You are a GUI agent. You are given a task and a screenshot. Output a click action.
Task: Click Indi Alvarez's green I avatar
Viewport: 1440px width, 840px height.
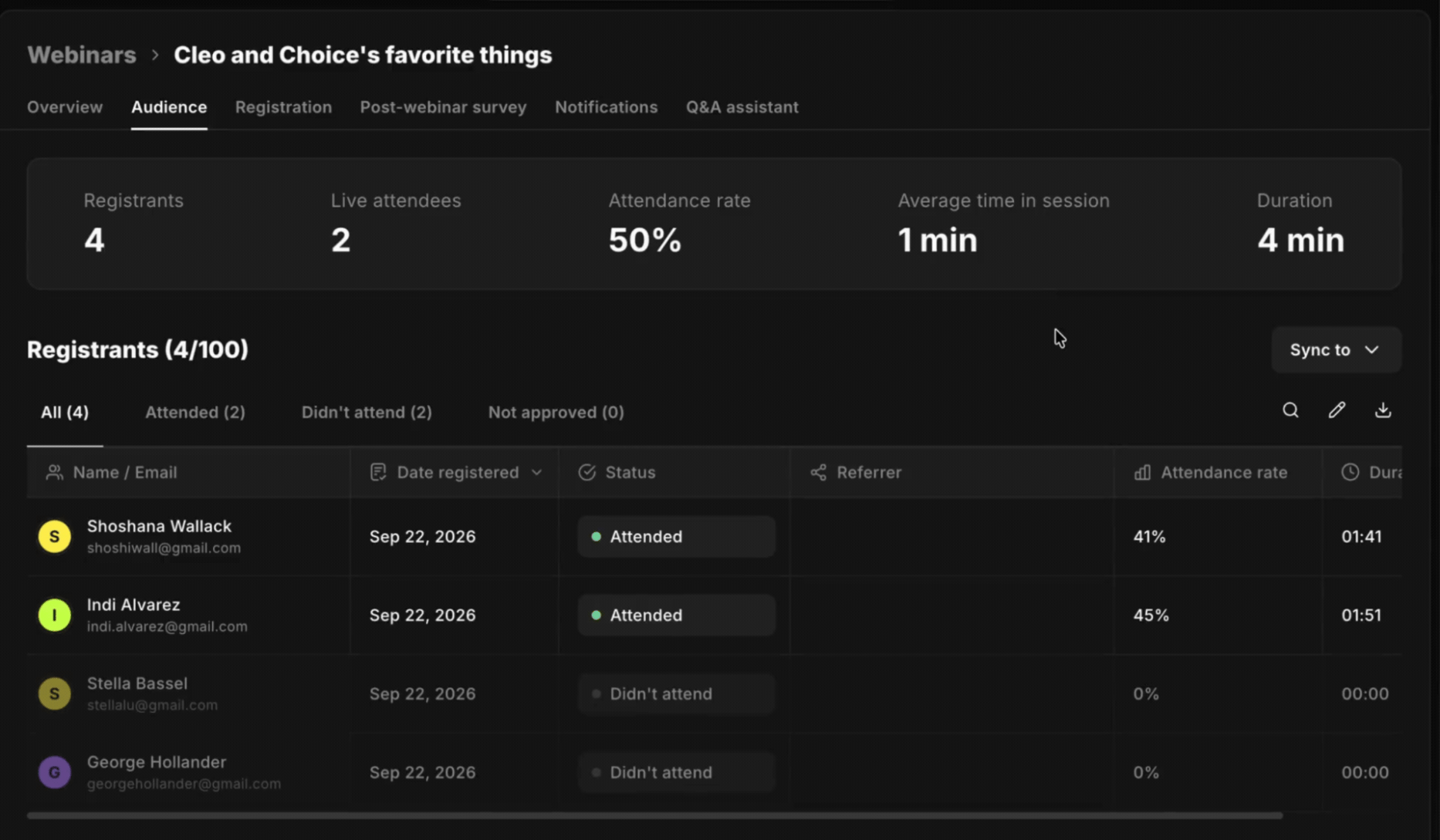click(x=55, y=616)
